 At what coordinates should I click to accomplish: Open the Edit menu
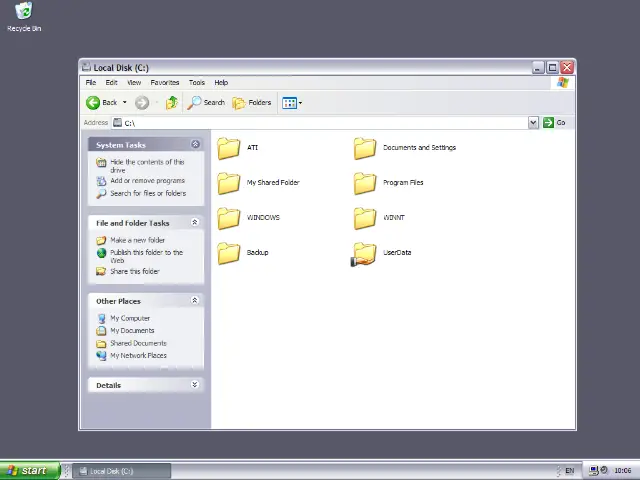[111, 82]
